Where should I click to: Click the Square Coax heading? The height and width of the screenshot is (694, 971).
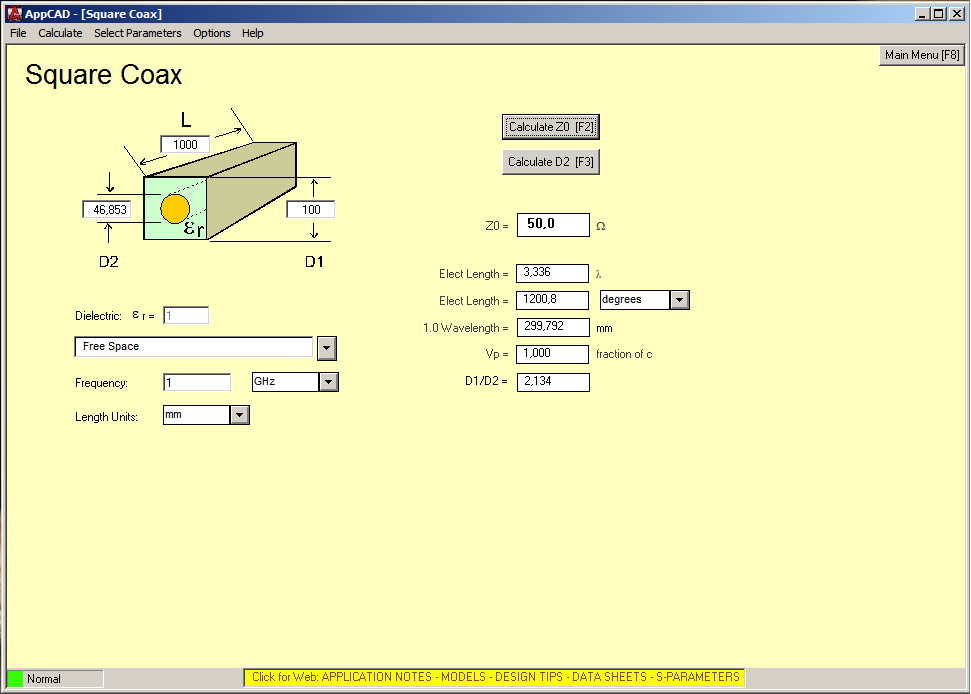pos(103,75)
